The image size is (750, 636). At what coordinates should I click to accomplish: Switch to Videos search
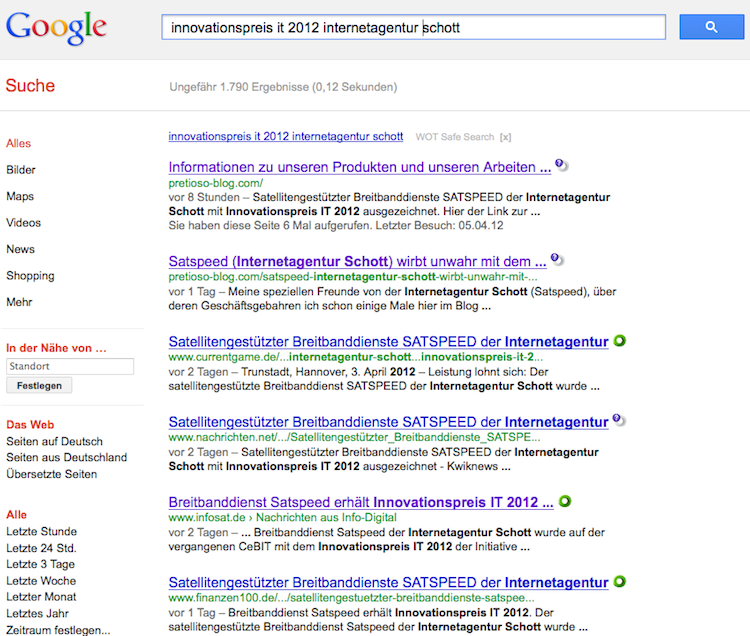[23, 223]
